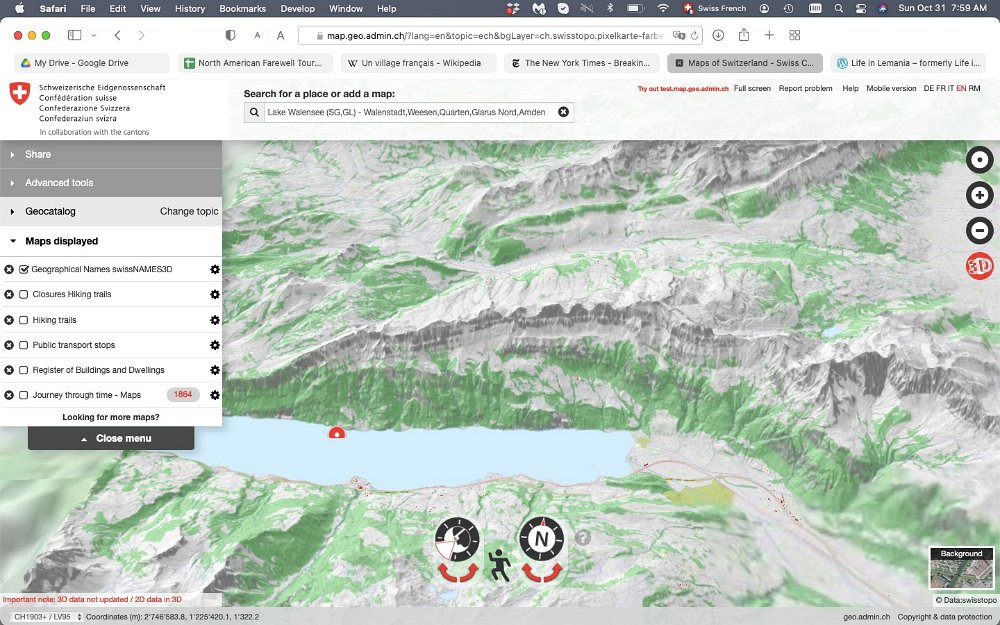Enable the Closures Hiking trails checkbox
Image resolution: width=1000 pixels, height=625 pixels.
point(24,295)
